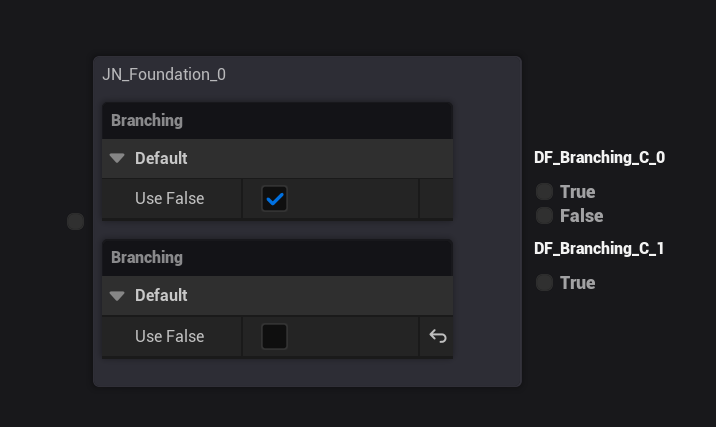Image resolution: width=716 pixels, height=427 pixels.
Task: Click the Use False label in second Branching
Action: click(x=169, y=336)
